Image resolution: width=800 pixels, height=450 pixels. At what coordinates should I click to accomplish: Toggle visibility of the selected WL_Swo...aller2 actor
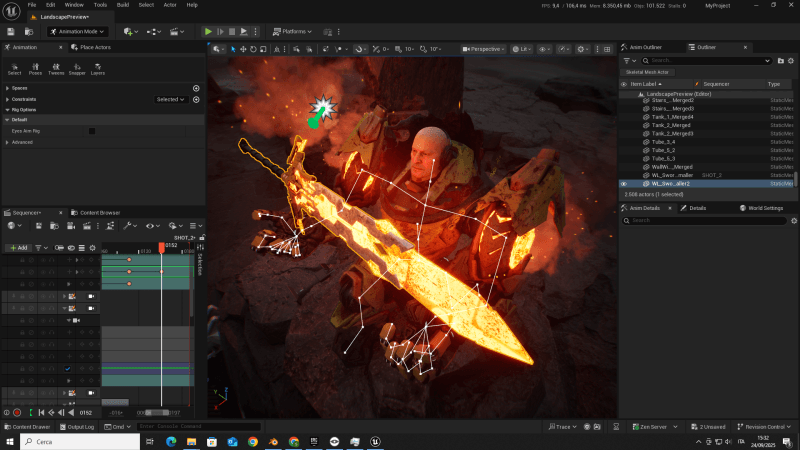(624, 184)
